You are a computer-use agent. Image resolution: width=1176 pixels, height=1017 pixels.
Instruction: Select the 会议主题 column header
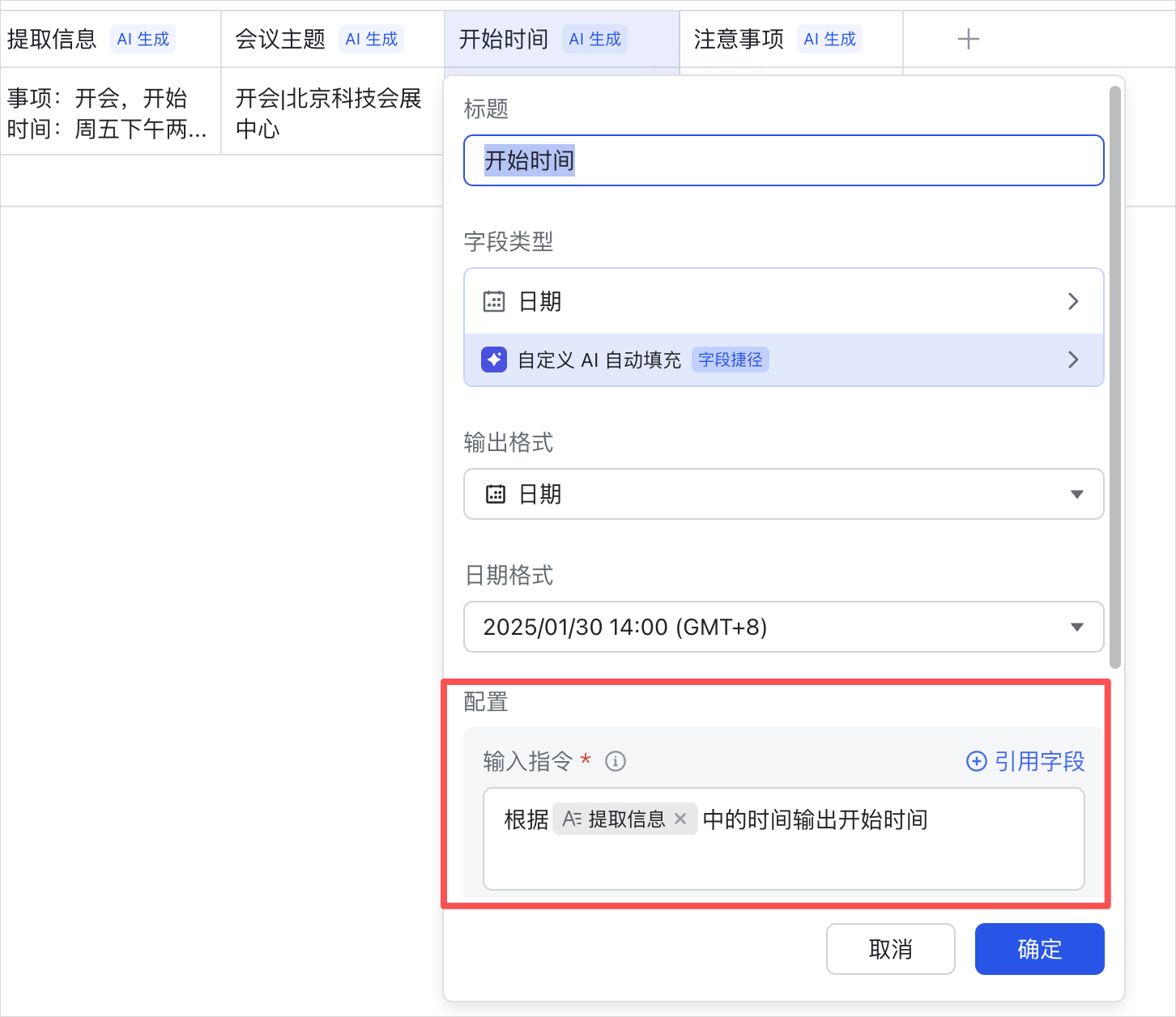coord(279,38)
